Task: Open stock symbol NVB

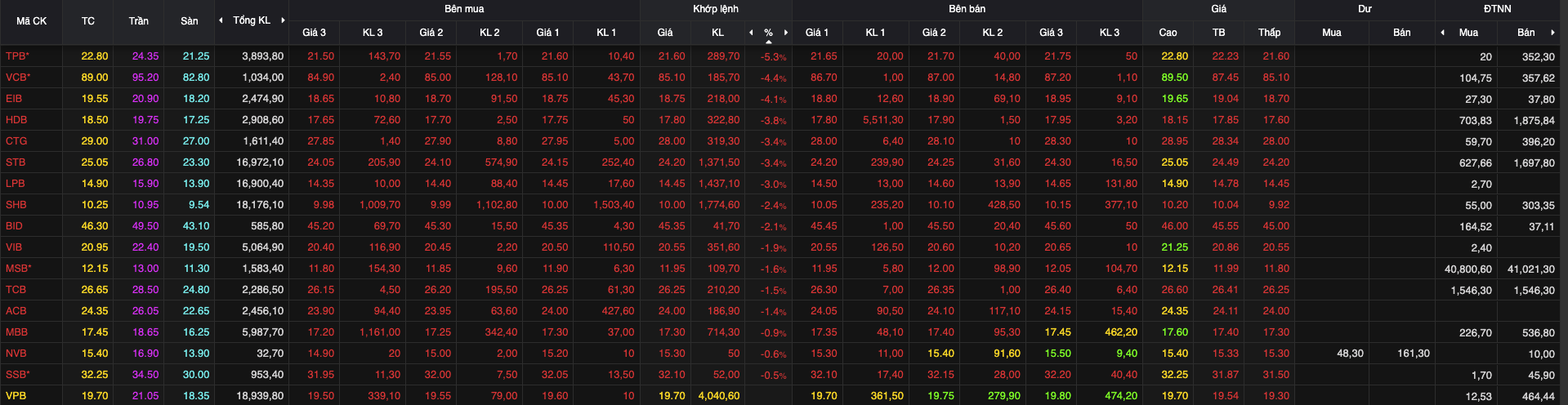Action: (16, 354)
